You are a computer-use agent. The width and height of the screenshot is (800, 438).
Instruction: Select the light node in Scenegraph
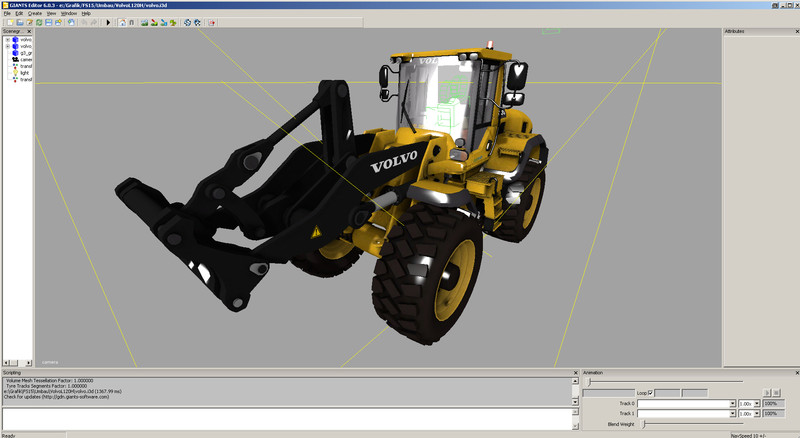(x=21, y=73)
